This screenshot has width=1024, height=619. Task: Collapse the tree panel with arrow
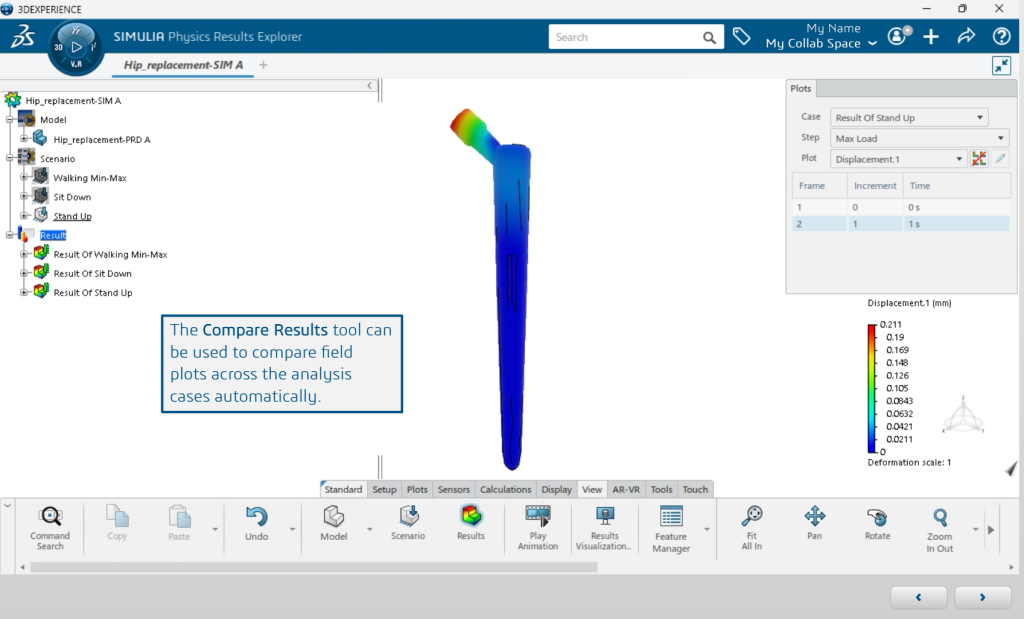(370, 86)
